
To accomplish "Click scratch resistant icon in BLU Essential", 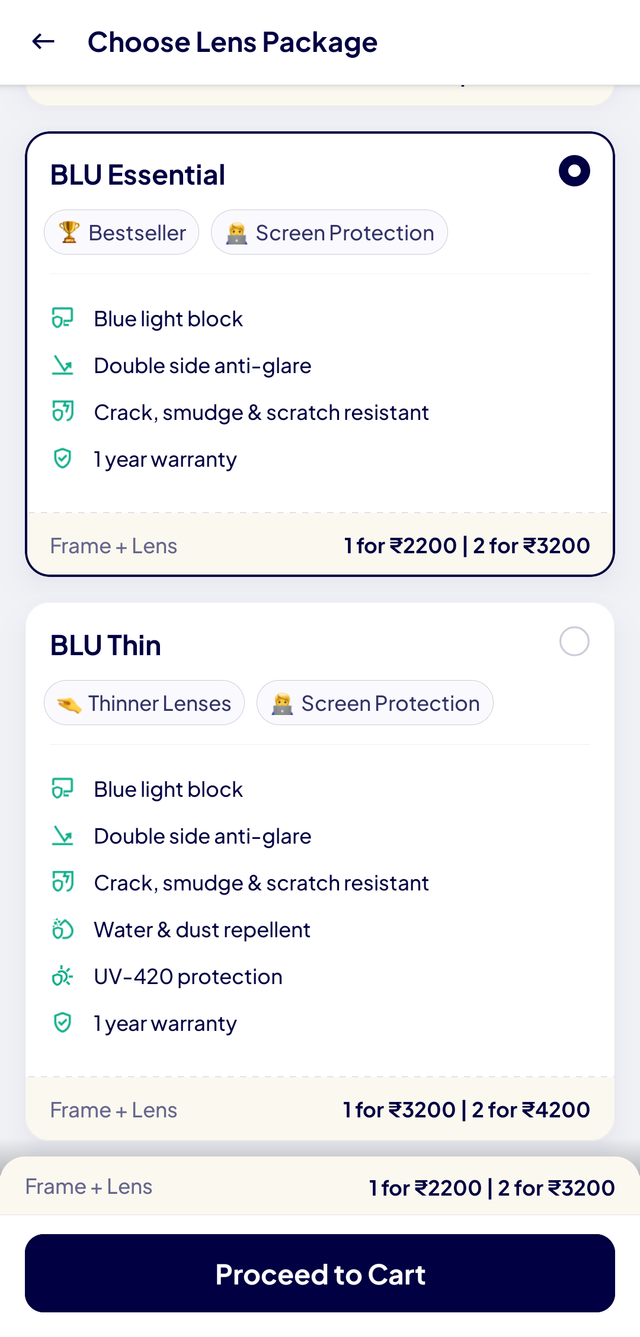I will point(62,412).
